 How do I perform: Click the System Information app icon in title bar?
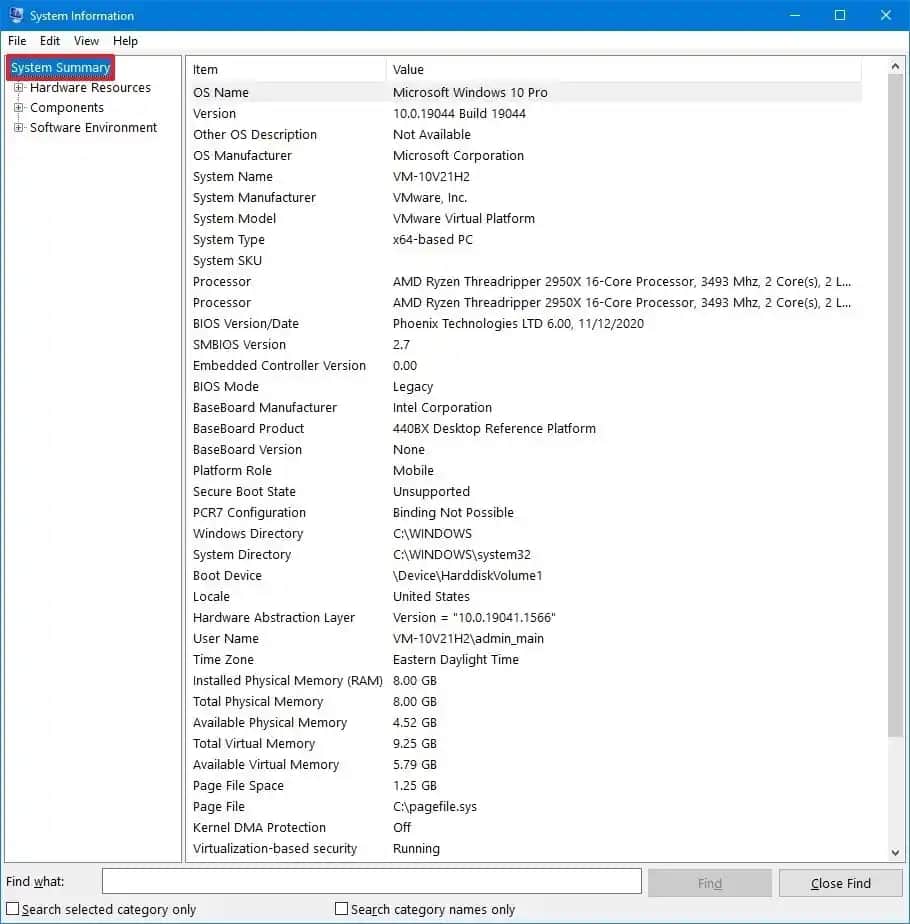coord(15,15)
